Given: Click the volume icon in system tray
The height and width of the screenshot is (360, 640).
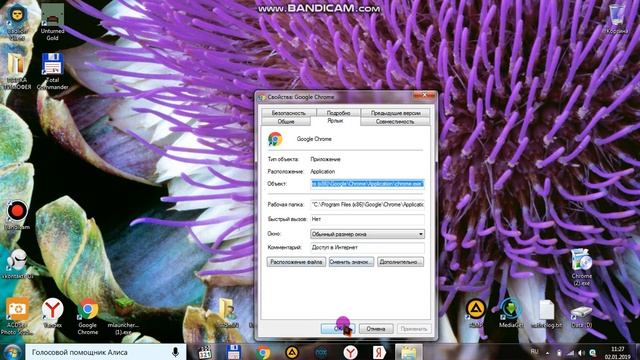Looking at the screenshot, I should 581,353.
